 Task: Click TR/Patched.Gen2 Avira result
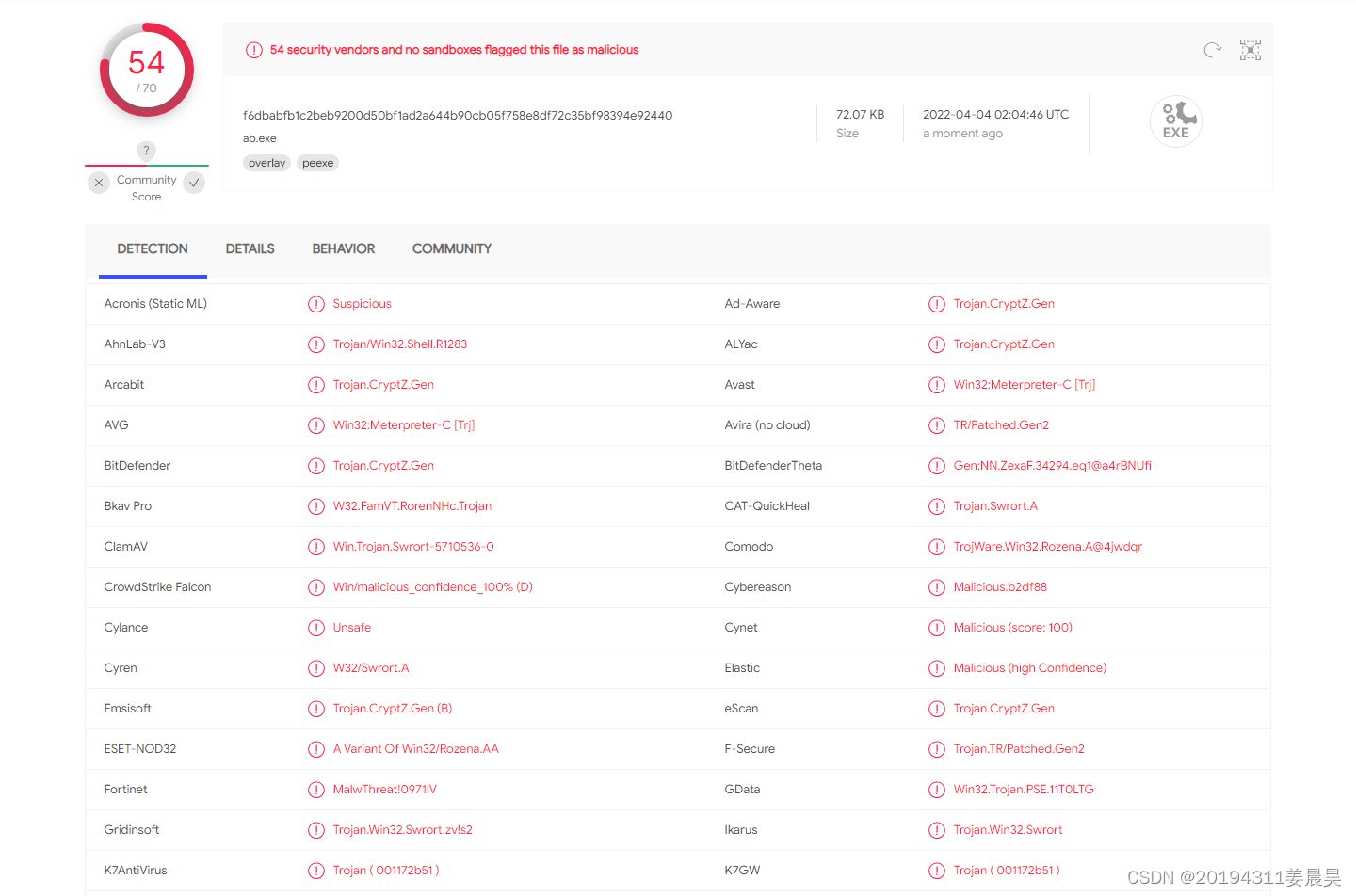(x=1001, y=425)
